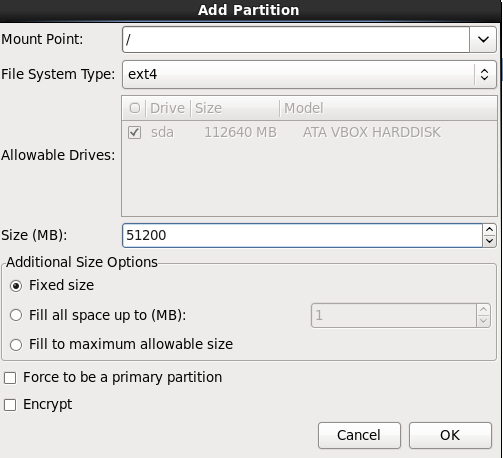This screenshot has width=503, height=458.
Task: Click the File System Type spinner arrows
Action: pyautogui.click(x=484, y=74)
